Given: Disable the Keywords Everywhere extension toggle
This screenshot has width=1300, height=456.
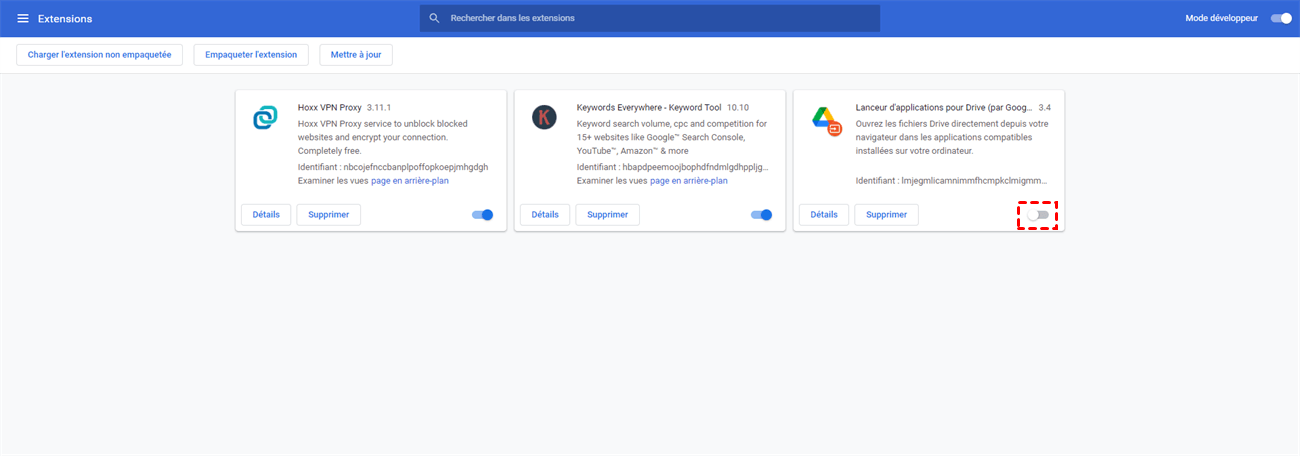Looking at the screenshot, I should point(761,214).
